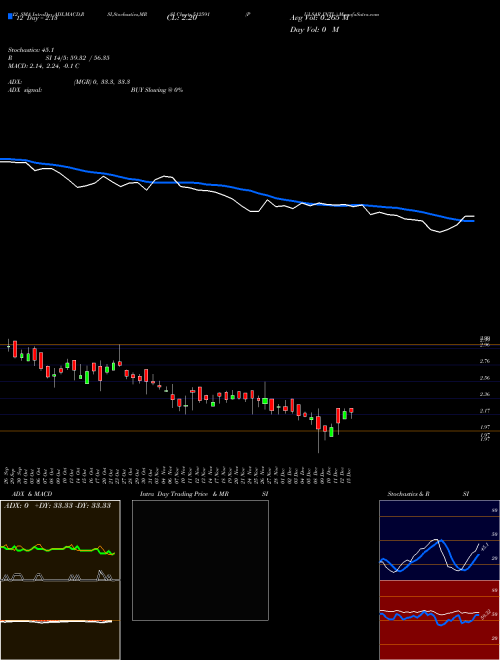Click the 'Intra Day Trading Price & MR' title

184,494
